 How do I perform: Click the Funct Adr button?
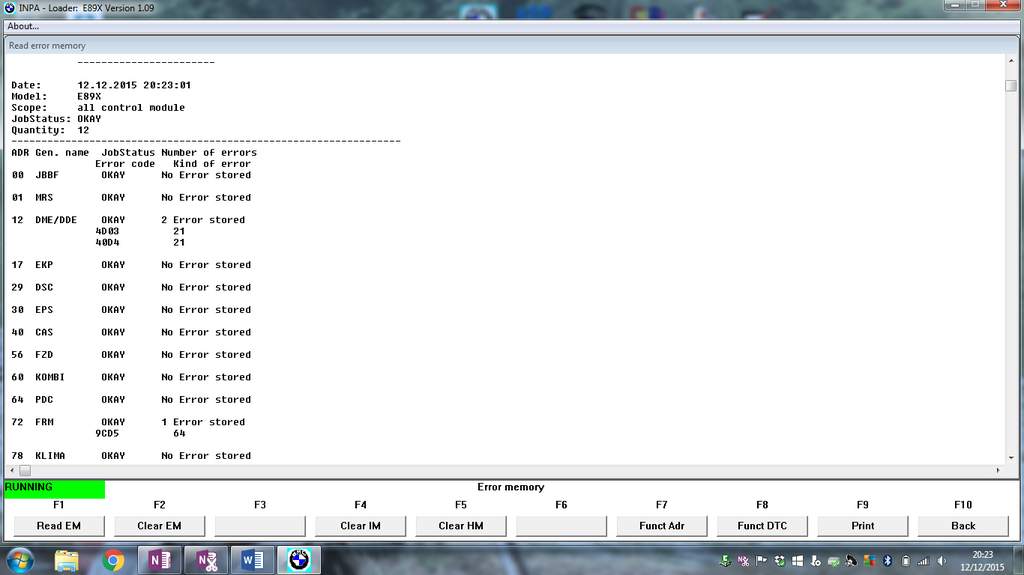[x=662, y=526]
